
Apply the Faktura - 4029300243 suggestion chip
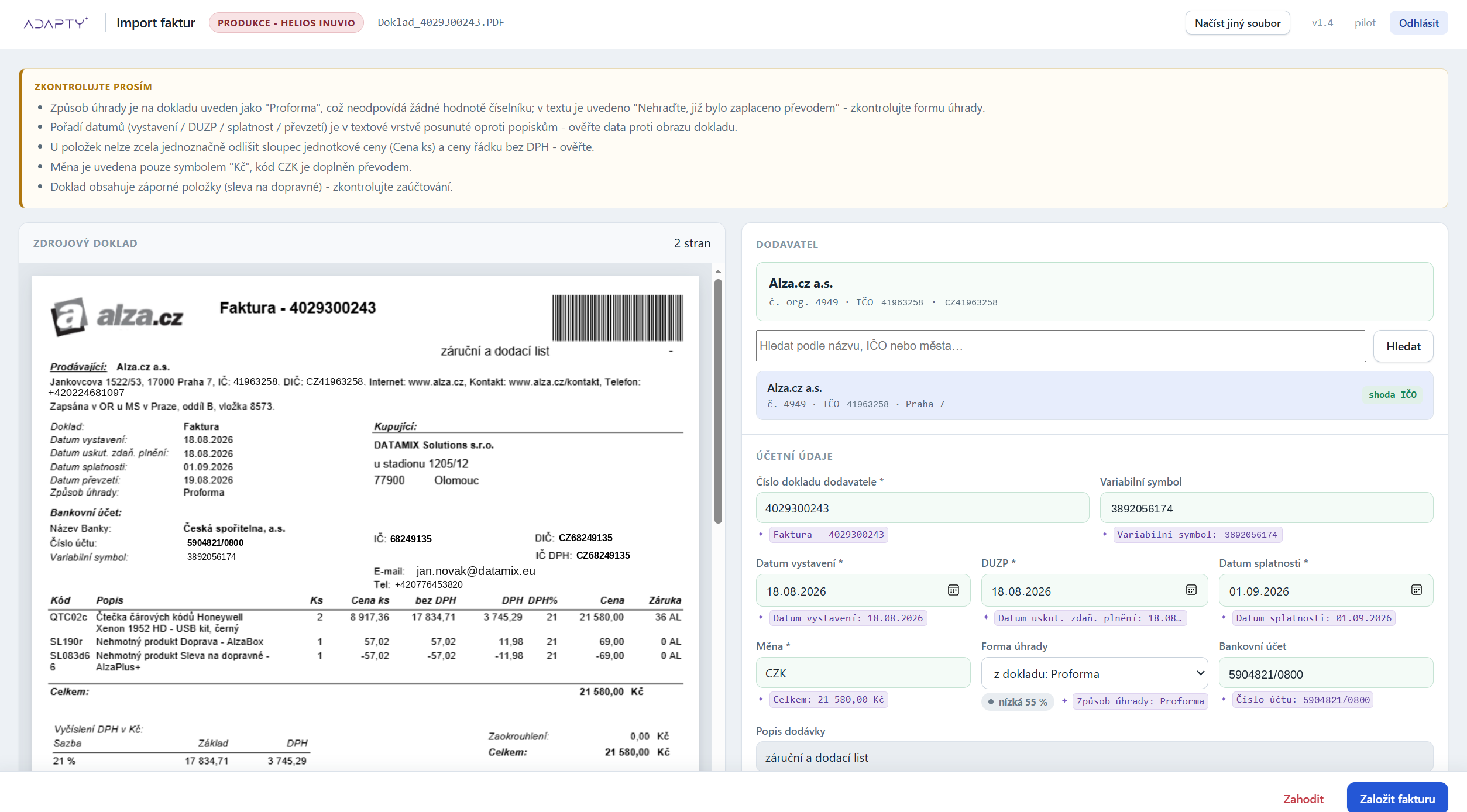(x=828, y=534)
